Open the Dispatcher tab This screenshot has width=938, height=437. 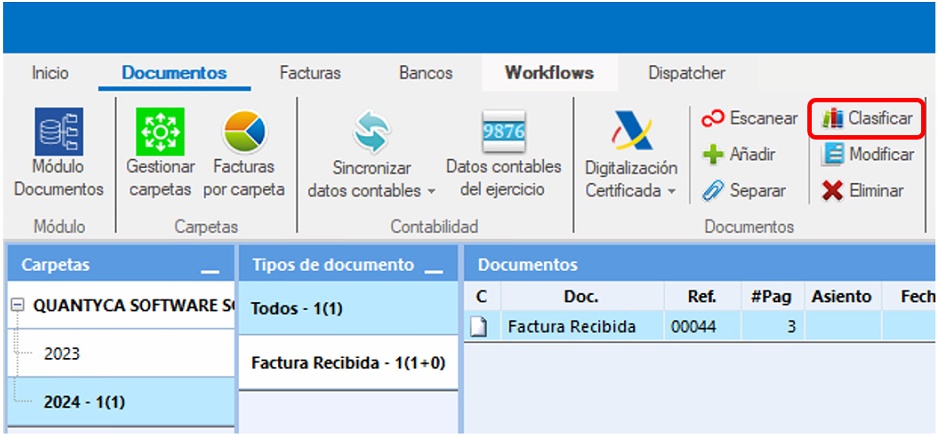click(687, 73)
